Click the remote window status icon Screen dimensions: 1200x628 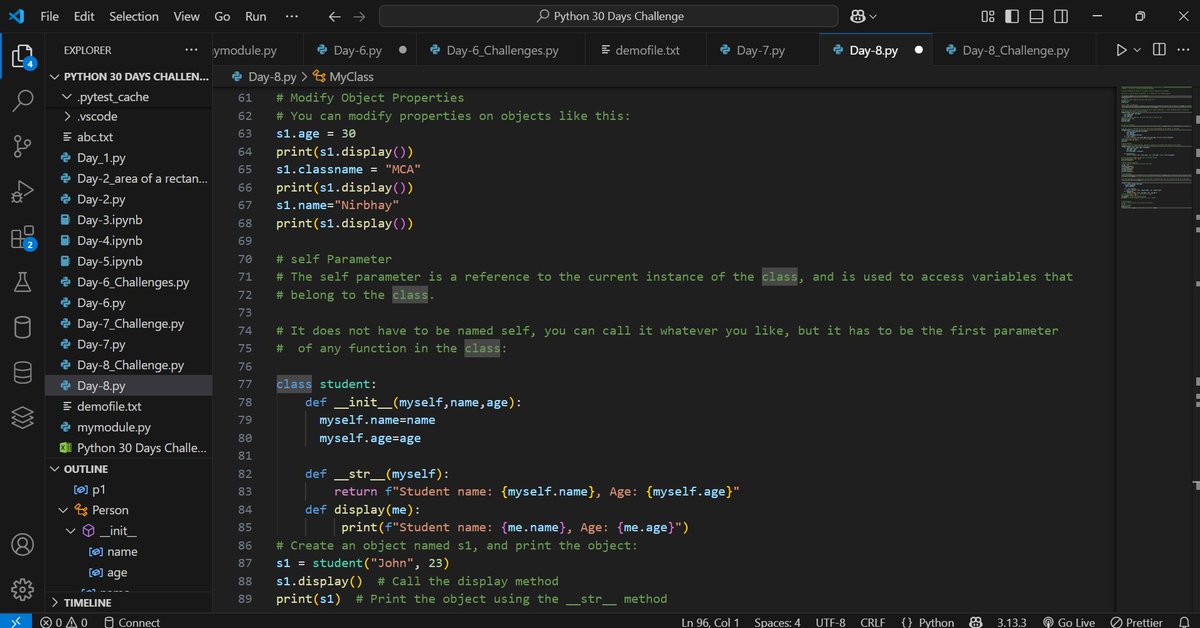pyautogui.click(x=15, y=622)
